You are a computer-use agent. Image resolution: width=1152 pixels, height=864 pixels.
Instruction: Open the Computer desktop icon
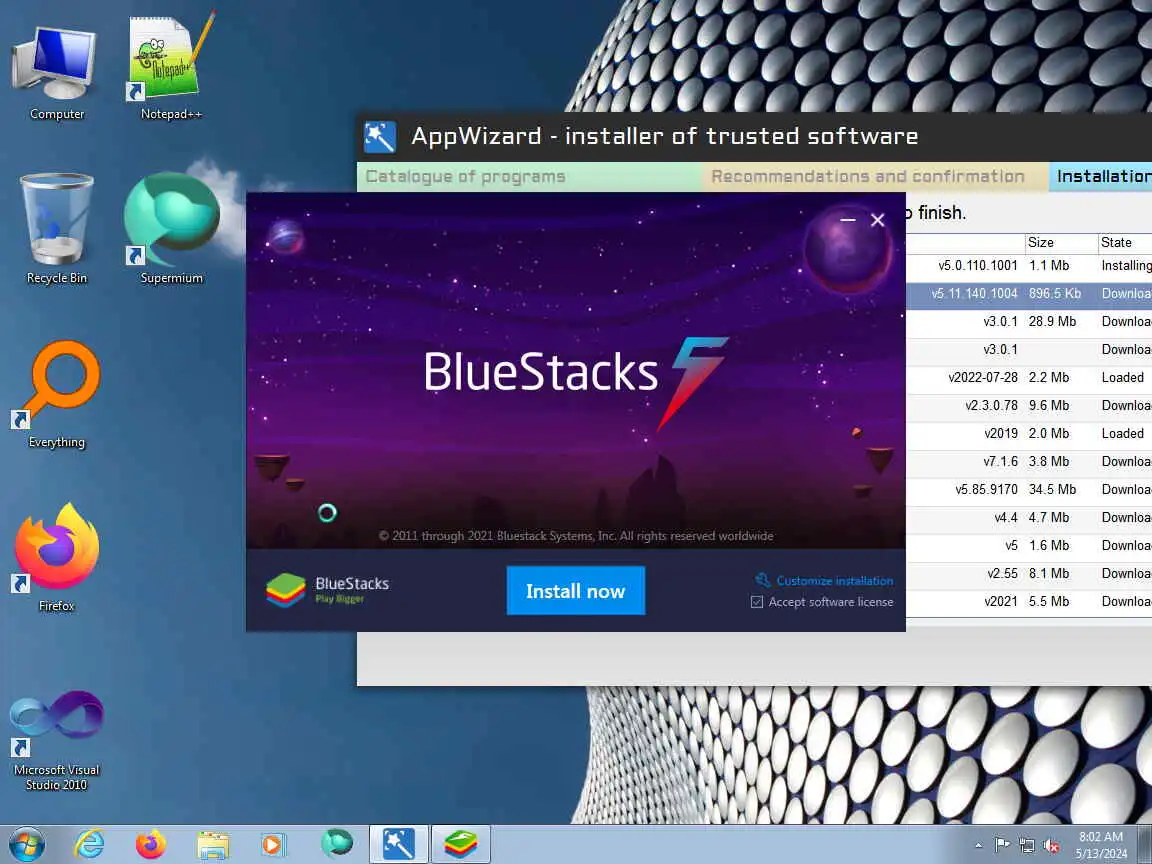click(57, 73)
